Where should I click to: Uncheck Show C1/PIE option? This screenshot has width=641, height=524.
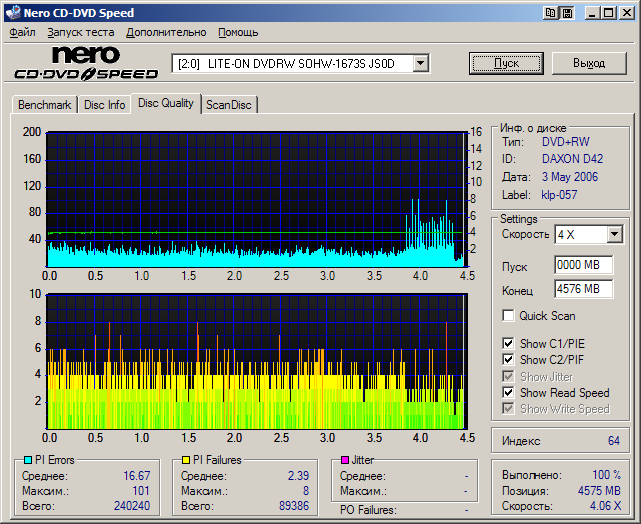click(509, 344)
